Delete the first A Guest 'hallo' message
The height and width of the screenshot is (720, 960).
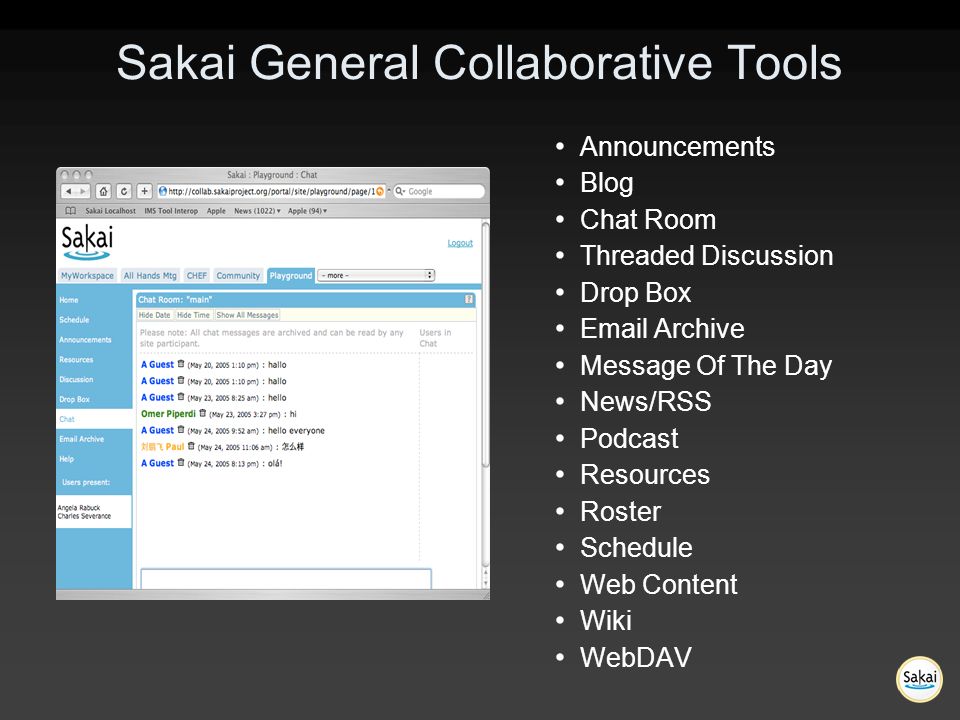[x=181, y=364]
